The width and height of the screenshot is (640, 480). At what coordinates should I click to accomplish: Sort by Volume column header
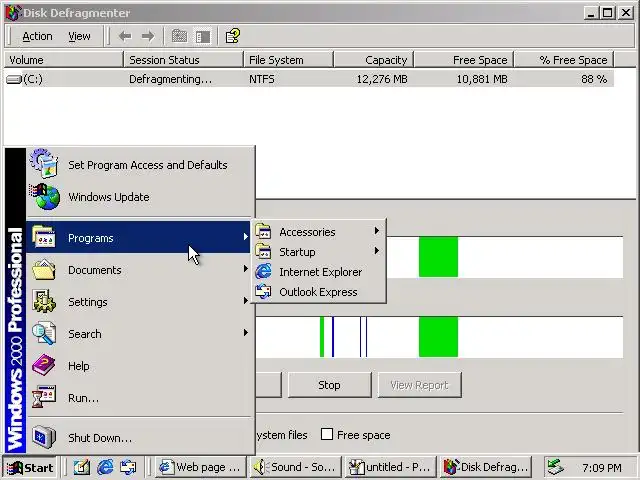(x=63, y=60)
